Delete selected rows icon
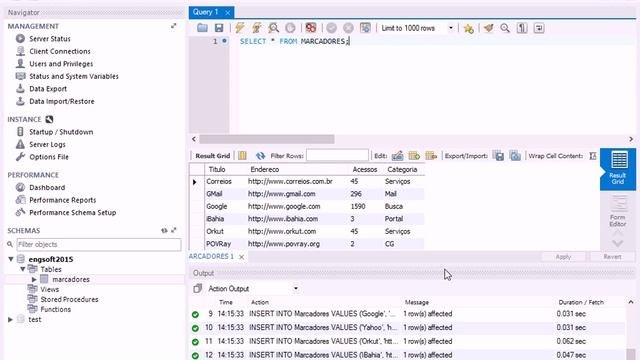Viewport: 640px width, 360px height. pyautogui.click(x=431, y=156)
